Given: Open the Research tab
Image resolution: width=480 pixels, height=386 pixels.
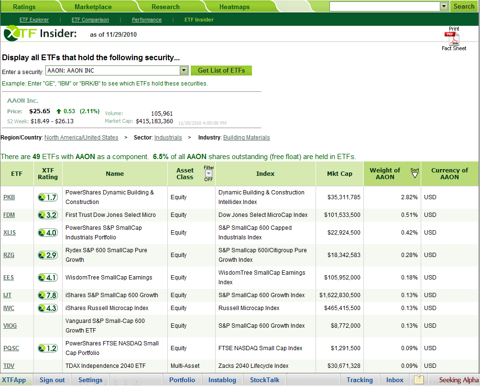Looking at the screenshot, I should pos(165,7).
